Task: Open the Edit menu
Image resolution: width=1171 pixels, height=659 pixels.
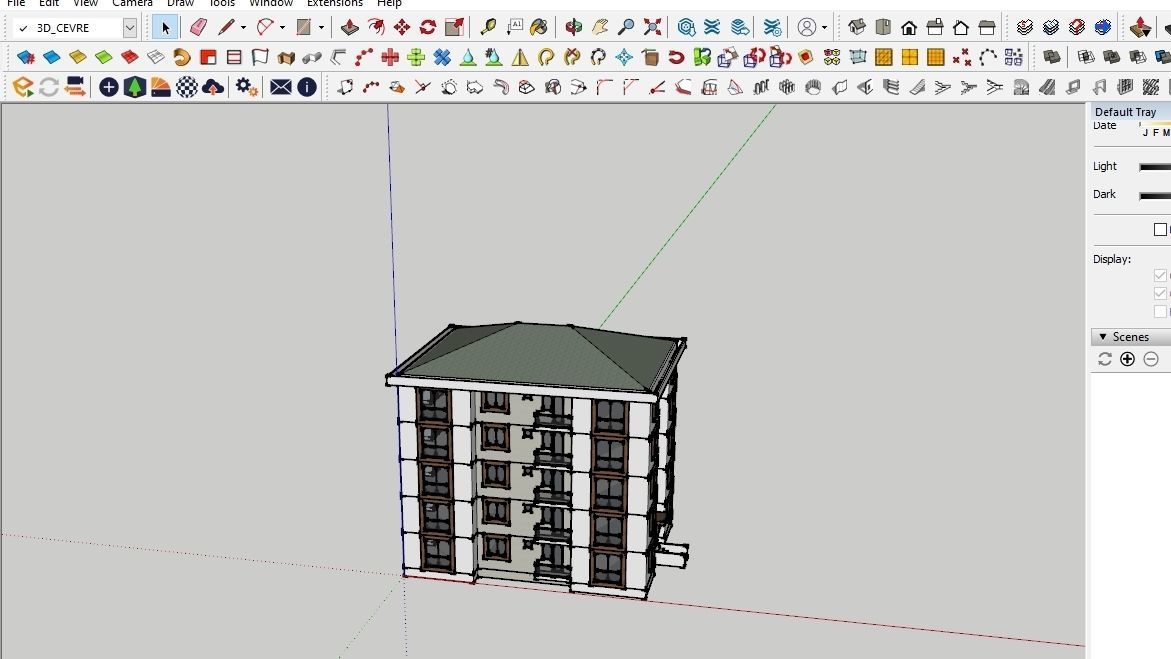Action: click(49, 3)
